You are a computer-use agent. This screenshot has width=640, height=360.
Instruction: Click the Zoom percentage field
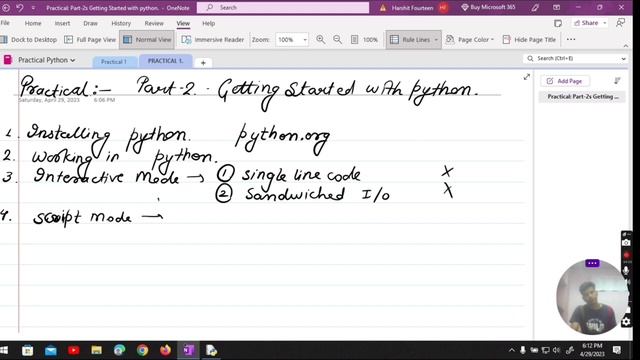(x=288, y=40)
